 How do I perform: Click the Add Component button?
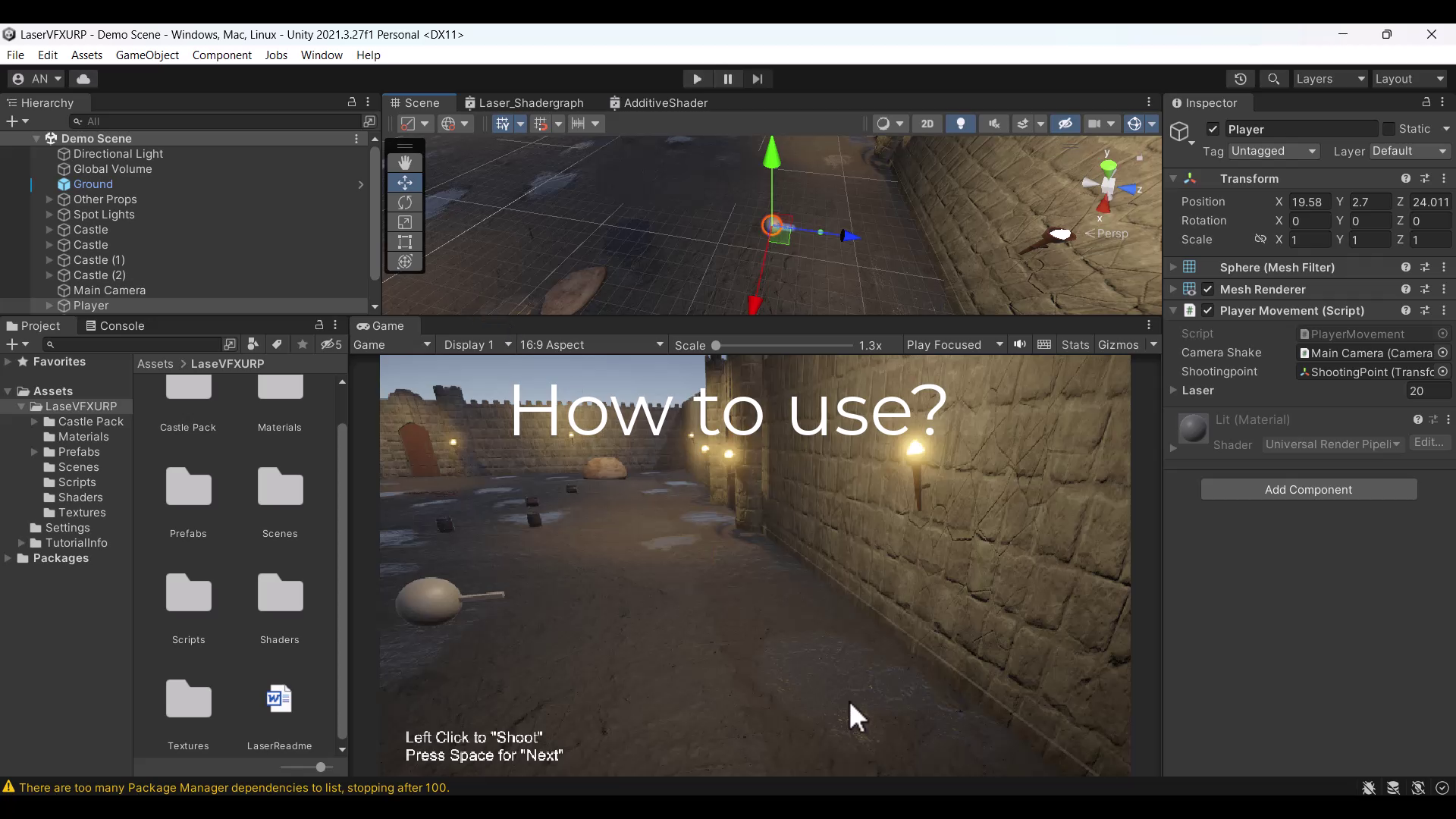1308,489
